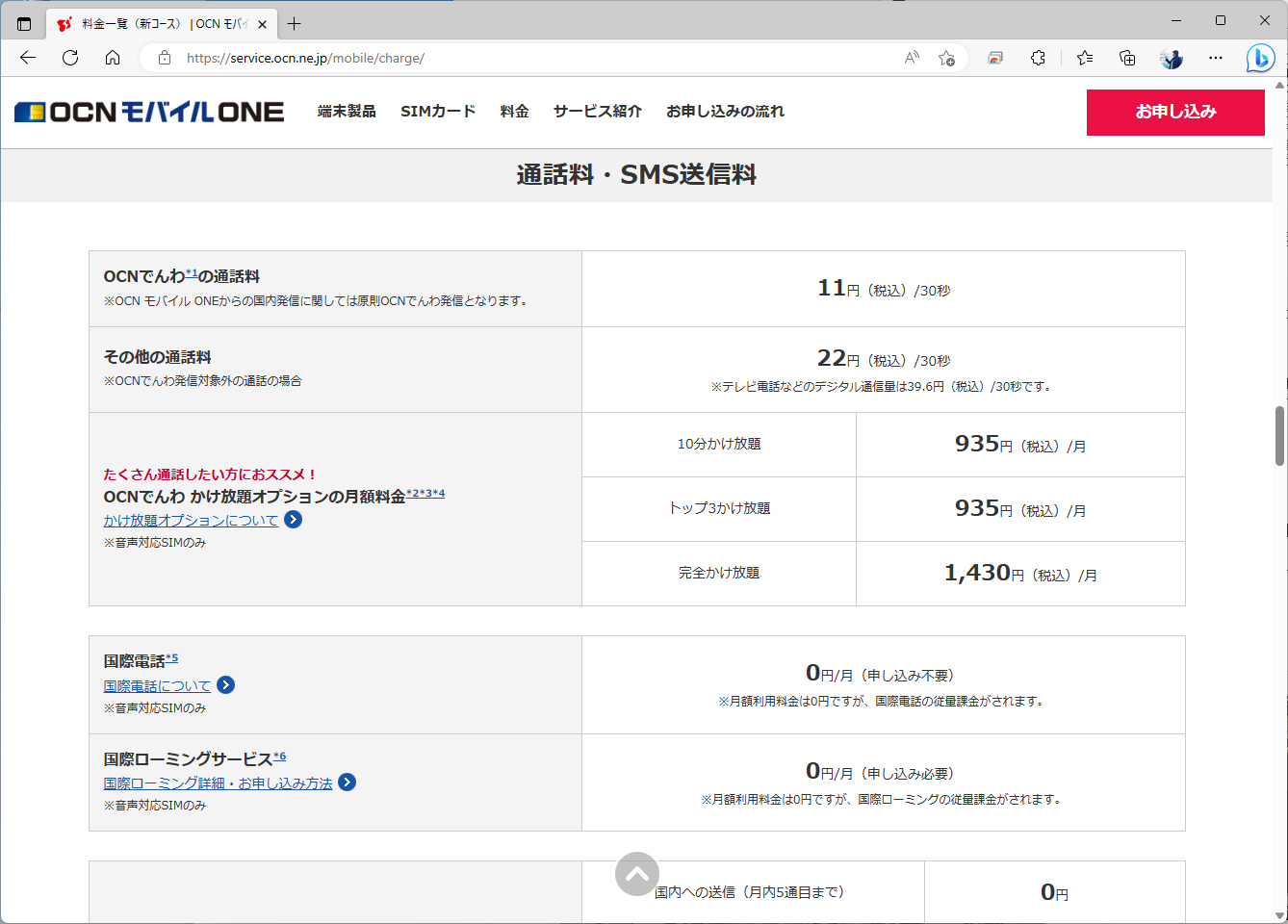Click the 22円（税込）/30秒 price
Screen dimensions: 1288x924
pyautogui.click(x=884, y=359)
